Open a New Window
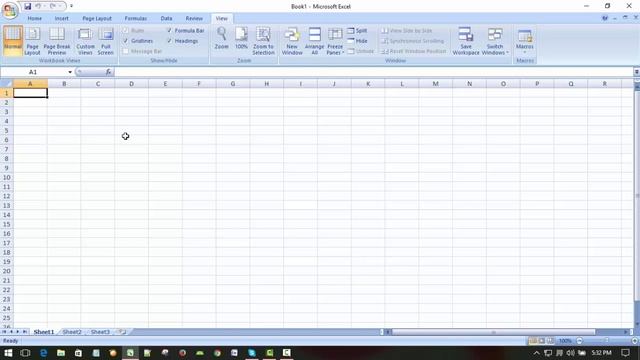Image resolution: width=640 pixels, height=360 pixels. (x=292, y=40)
